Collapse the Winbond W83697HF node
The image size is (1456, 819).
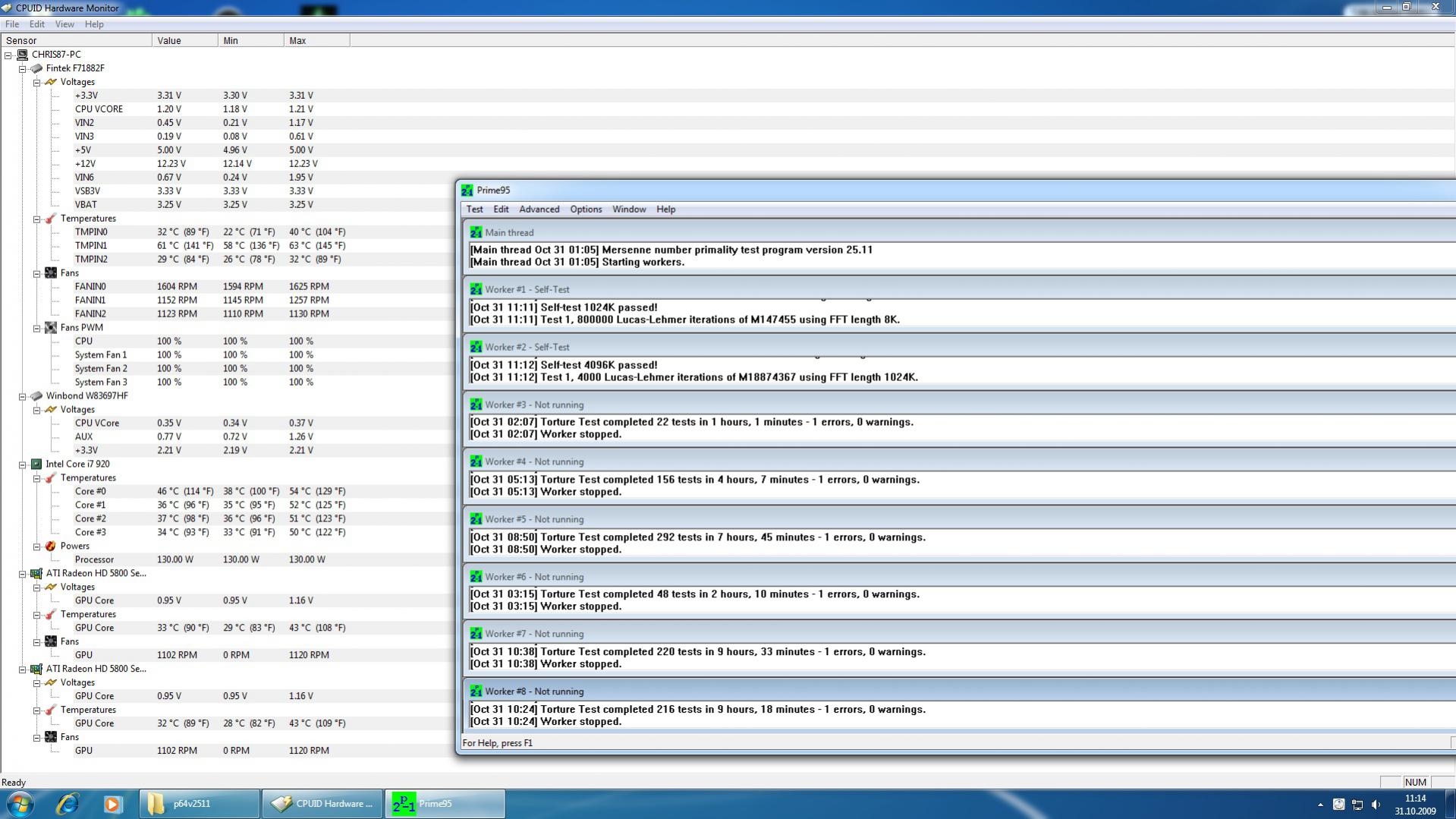coord(23,396)
